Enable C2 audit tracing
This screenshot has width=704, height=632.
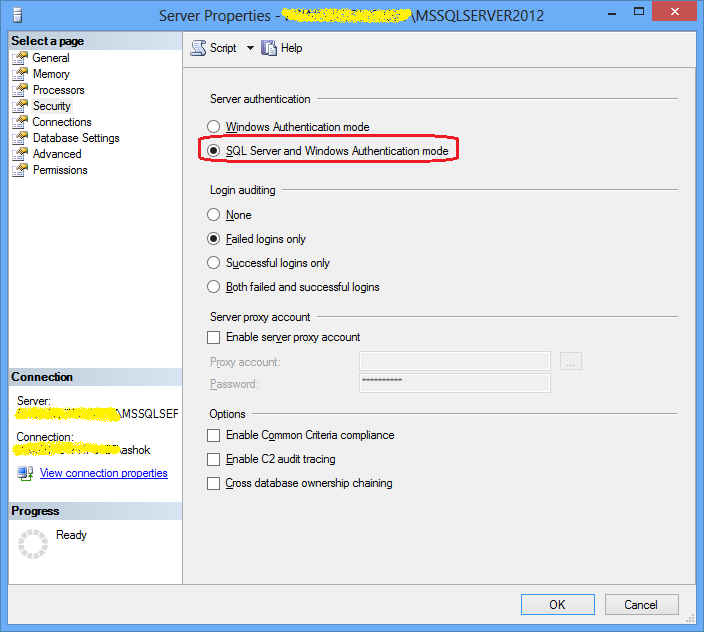(213, 459)
